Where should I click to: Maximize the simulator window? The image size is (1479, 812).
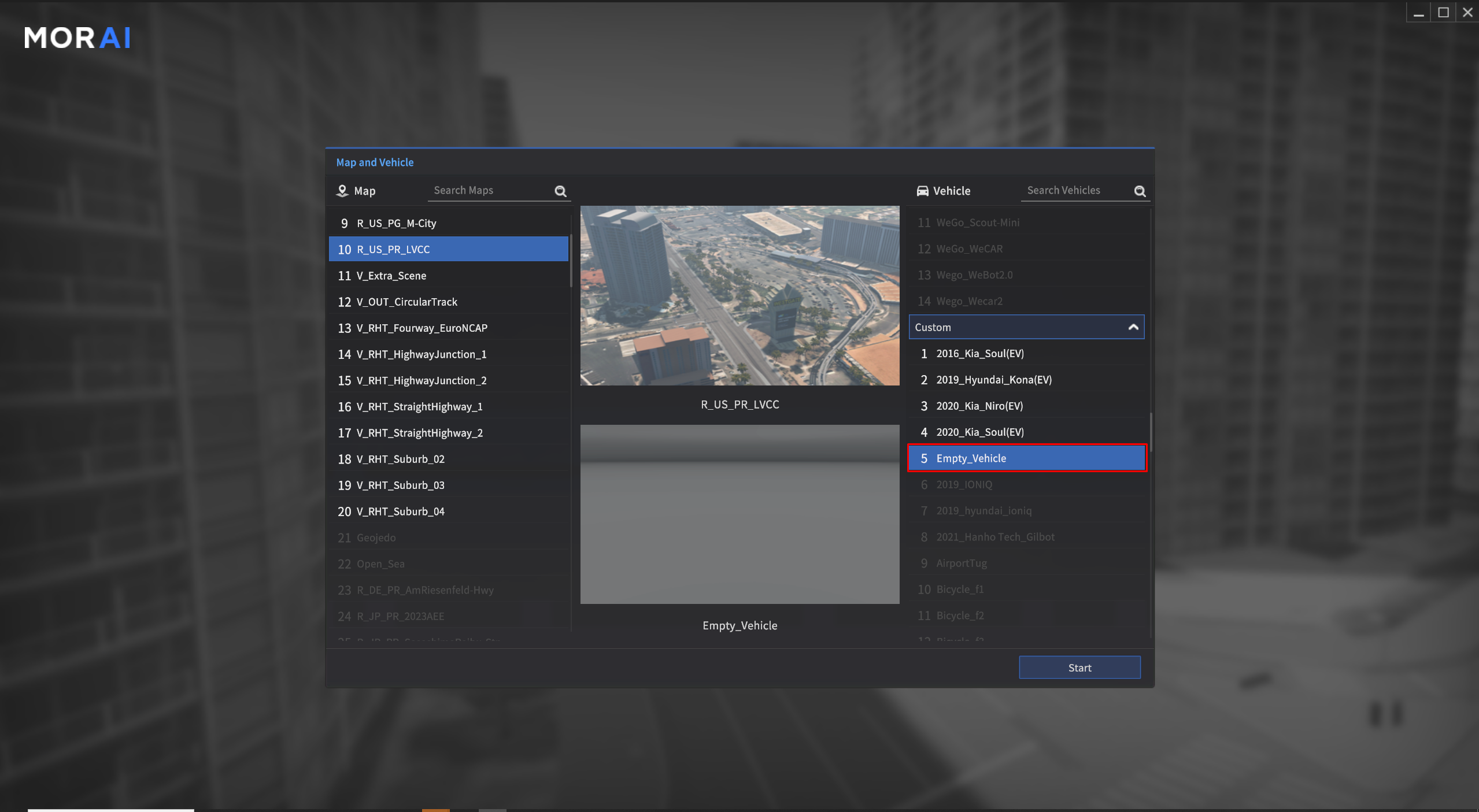(x=1443, y=13)
